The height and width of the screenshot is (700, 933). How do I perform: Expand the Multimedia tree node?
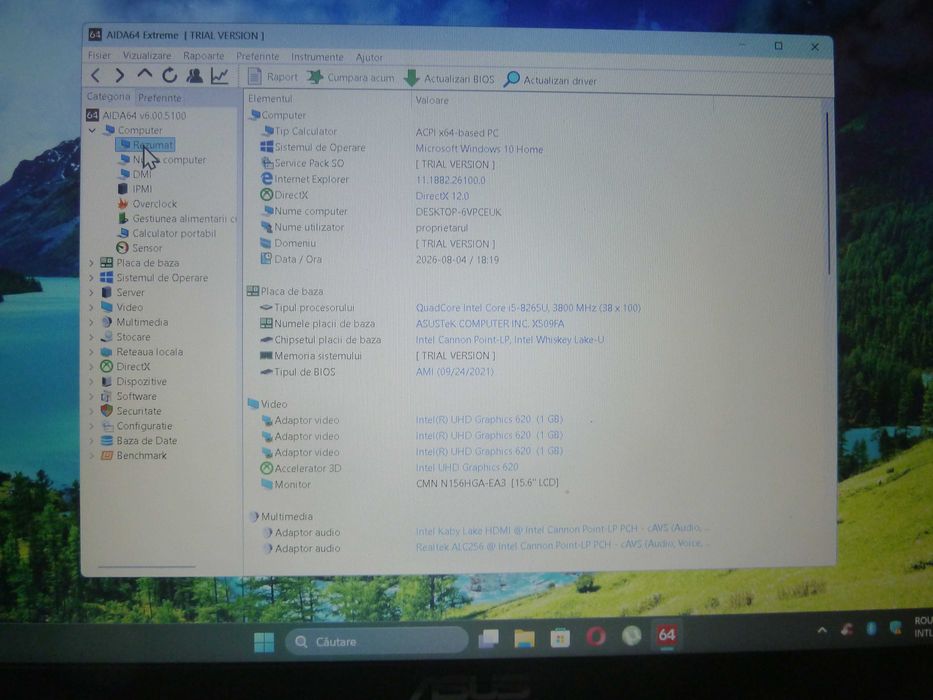pos(92,322)
